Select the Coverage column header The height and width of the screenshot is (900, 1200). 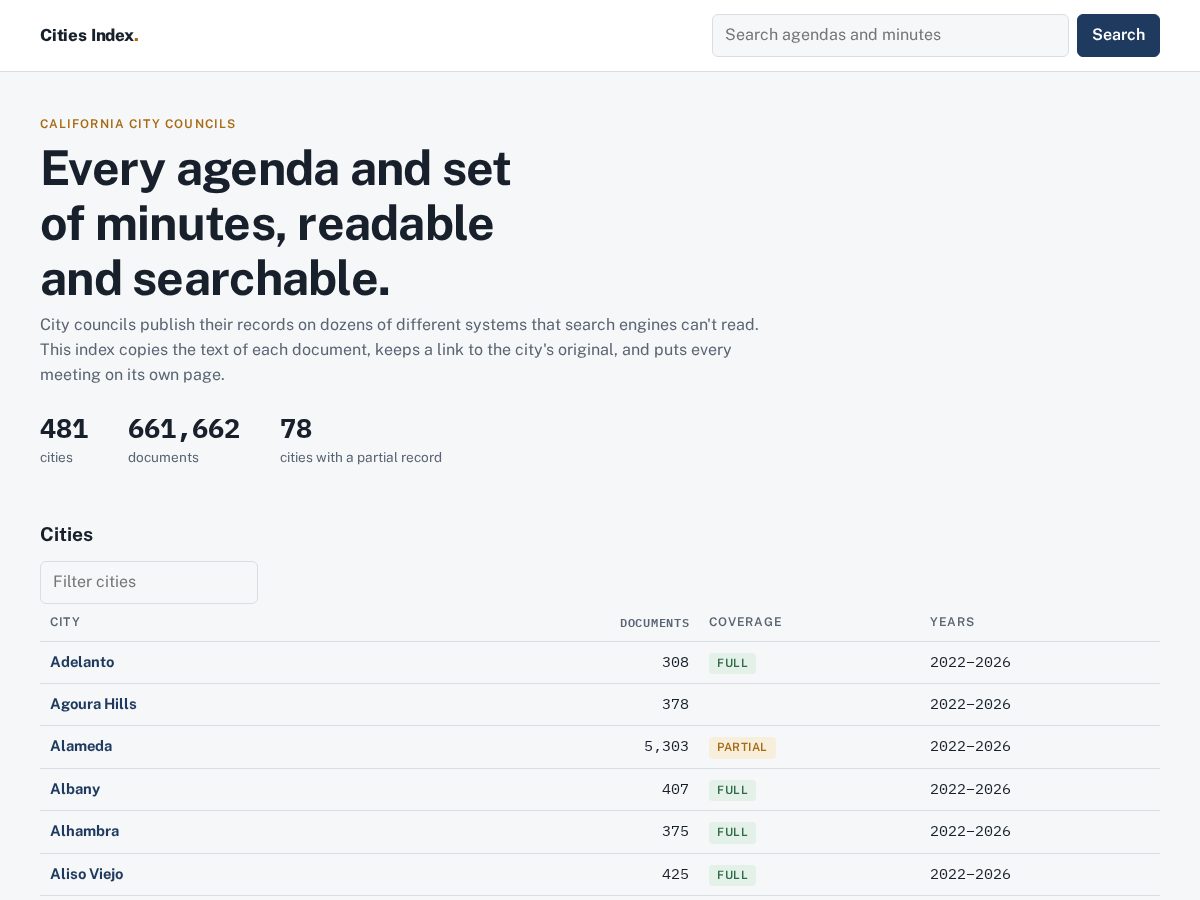[745, 622]
